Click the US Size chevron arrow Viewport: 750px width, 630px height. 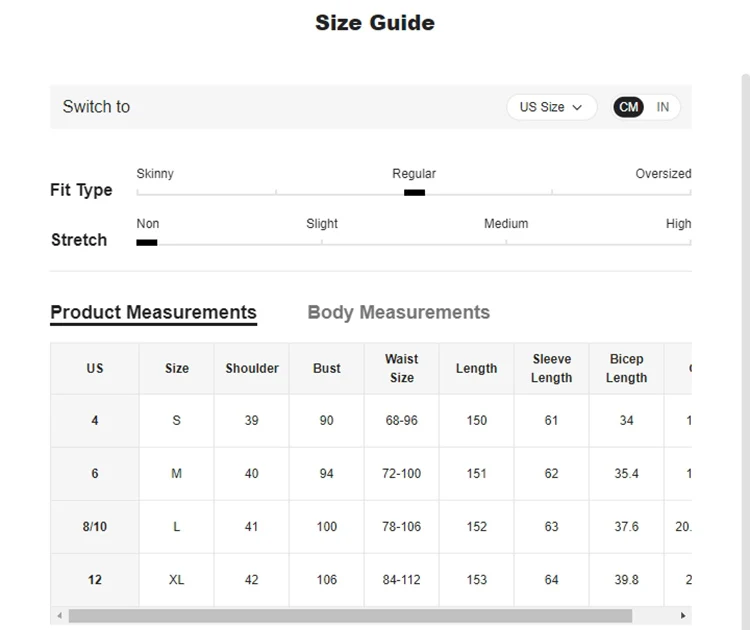pyautogui.click(x=577, y=107)
